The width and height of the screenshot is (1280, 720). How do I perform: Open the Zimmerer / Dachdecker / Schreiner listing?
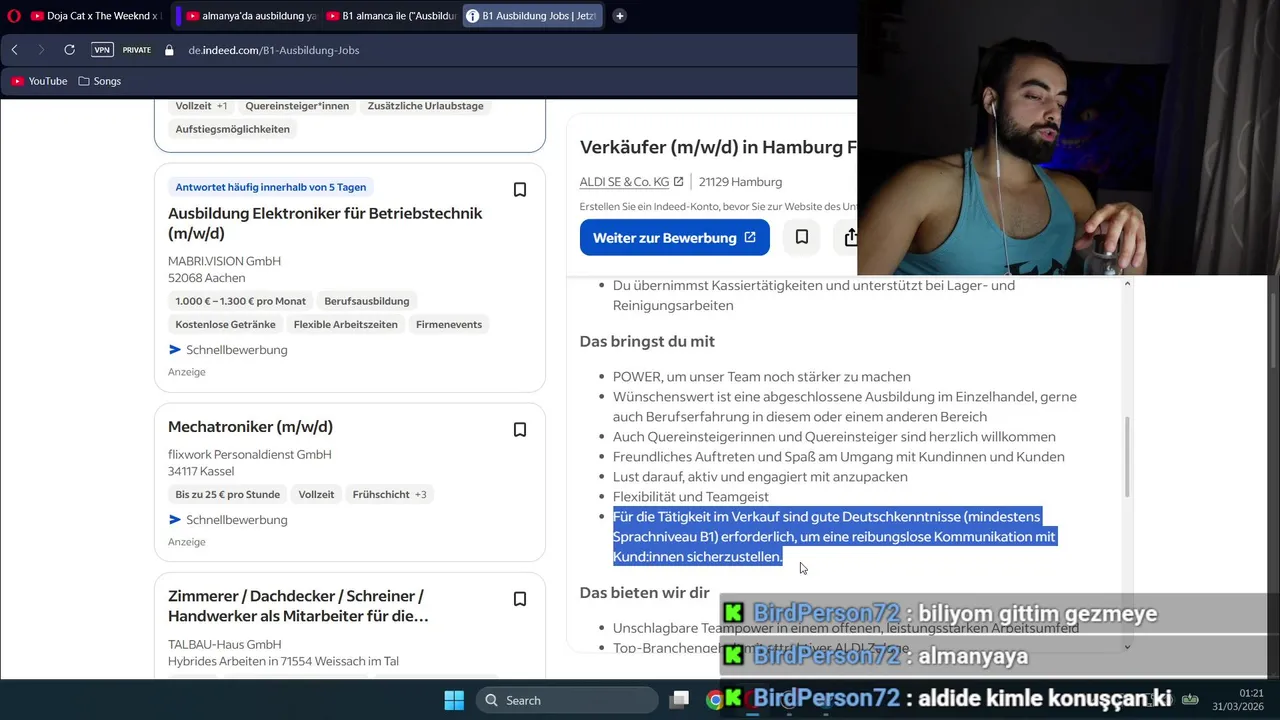pyautogui.click(x=298, y=606)
